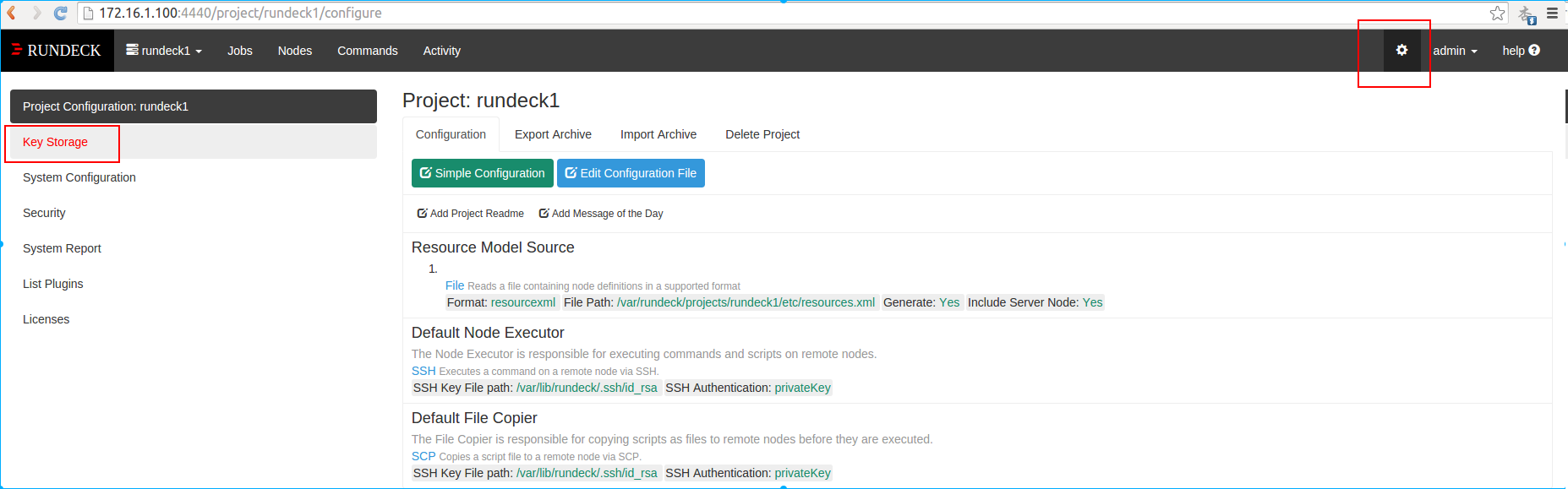
Task: Open Commands page
Action: pyautogui.click(x=368, y=51)
